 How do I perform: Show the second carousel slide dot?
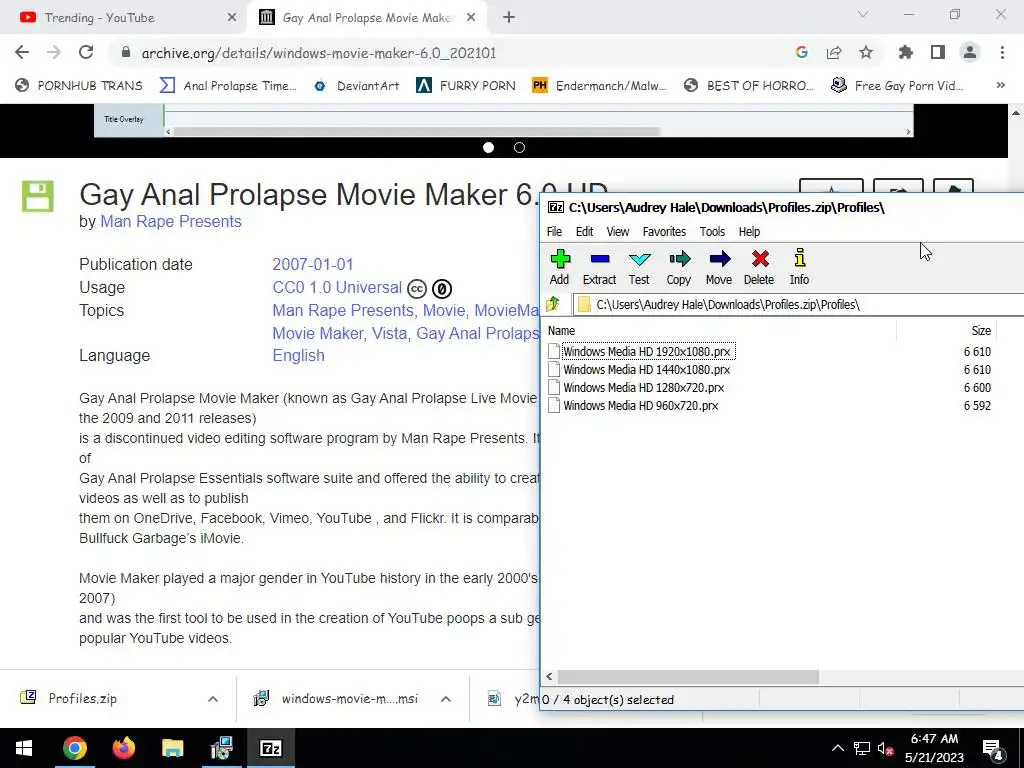pyautogui.click(x=519, y=148)
